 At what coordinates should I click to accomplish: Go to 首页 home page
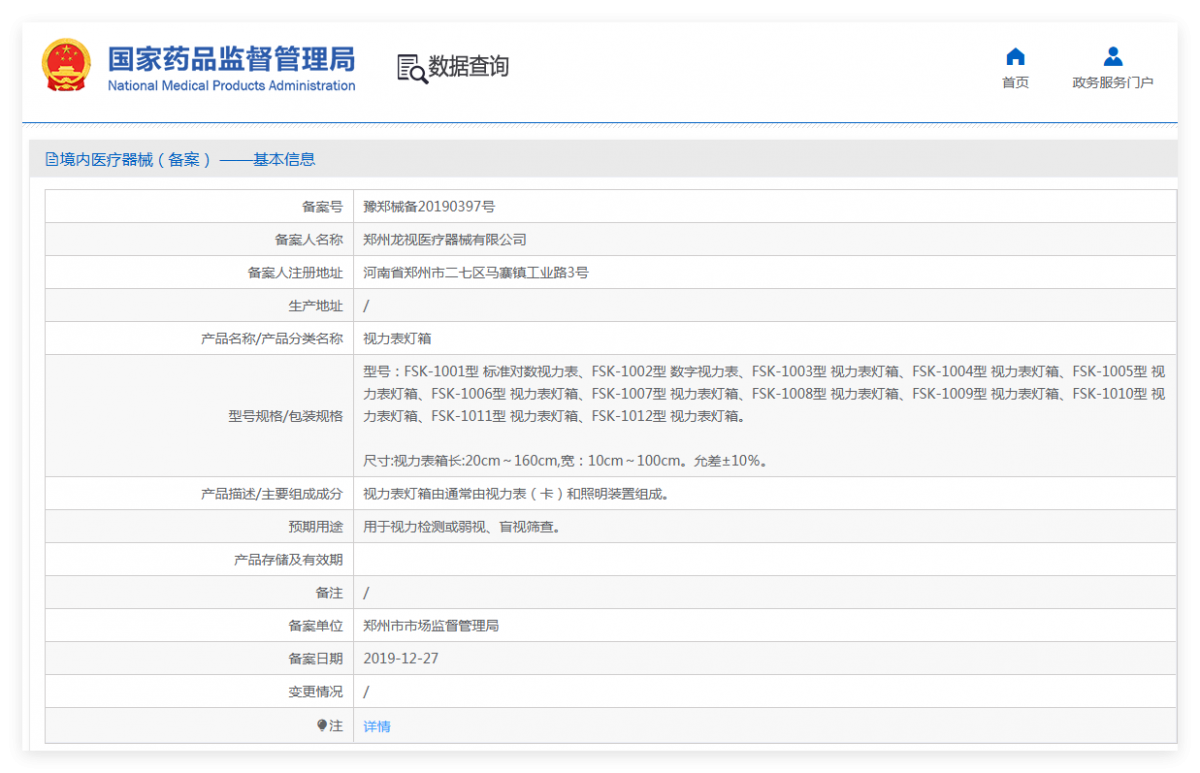(x=1015, y=83)
